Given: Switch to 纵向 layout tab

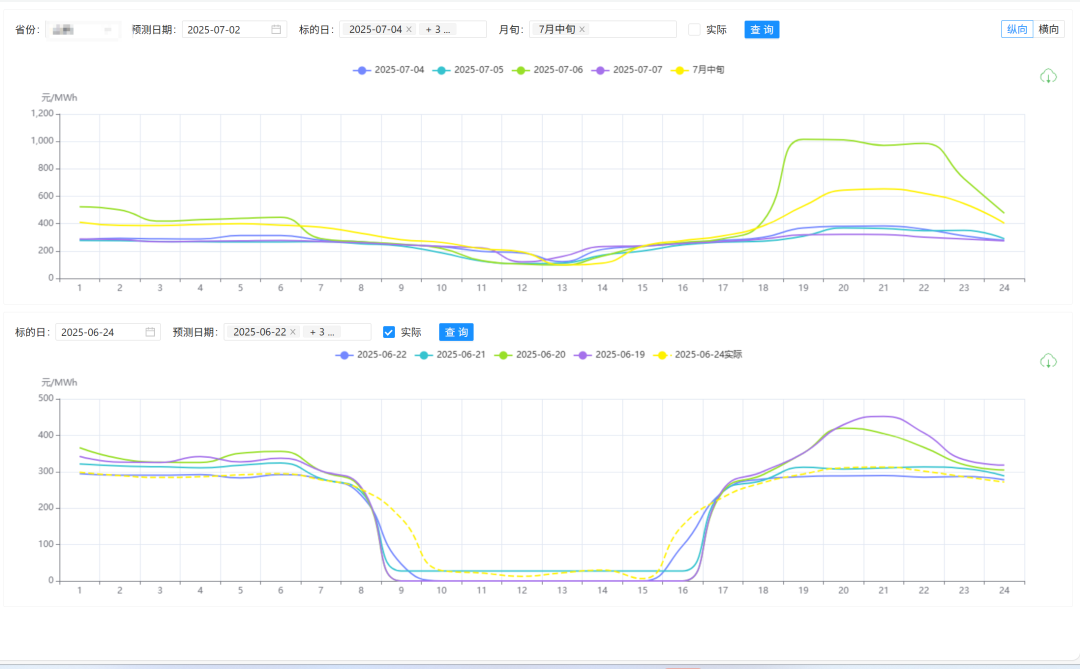Looking at the screenshot, I should click(1016, 29).
